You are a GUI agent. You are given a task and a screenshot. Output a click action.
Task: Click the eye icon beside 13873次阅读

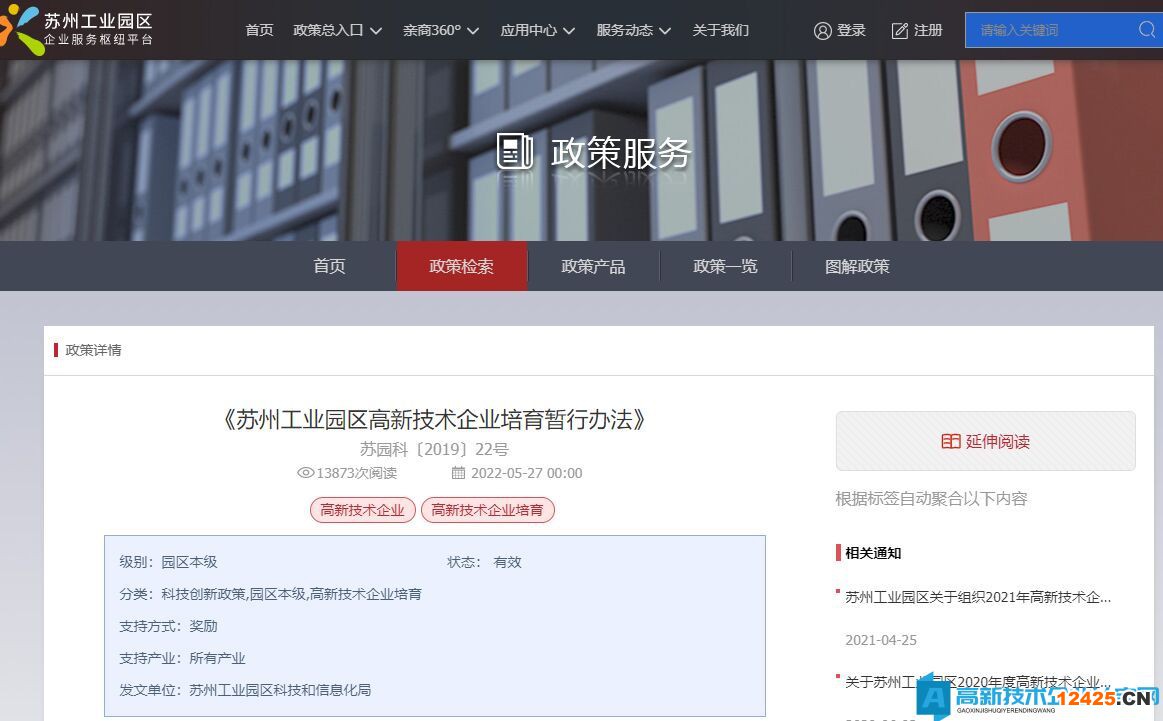click(305, 473)
